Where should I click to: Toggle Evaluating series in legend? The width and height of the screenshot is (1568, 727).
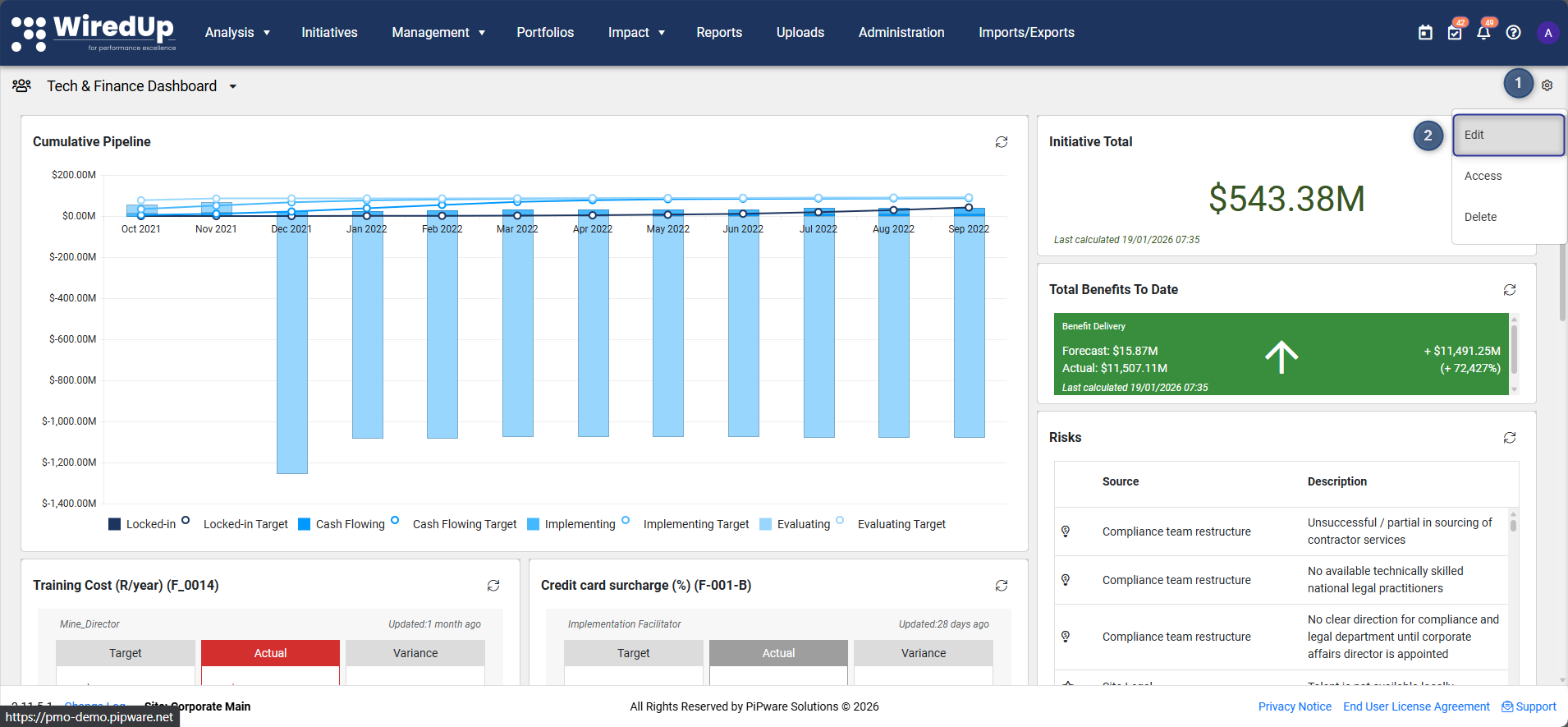[795, 524]
